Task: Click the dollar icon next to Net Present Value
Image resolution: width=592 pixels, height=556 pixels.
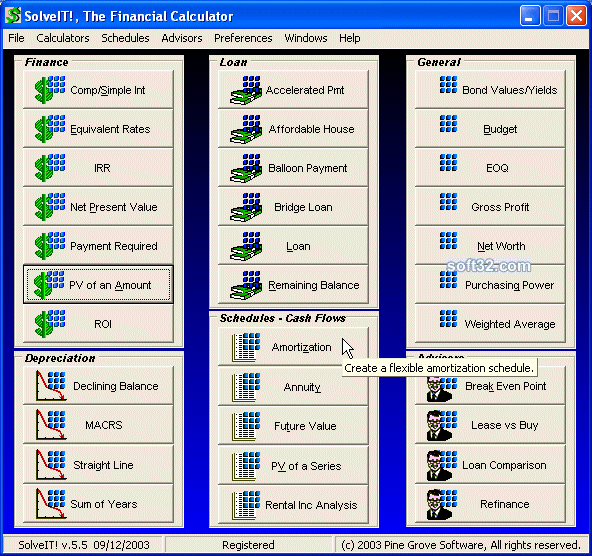Action: (49, 207)
